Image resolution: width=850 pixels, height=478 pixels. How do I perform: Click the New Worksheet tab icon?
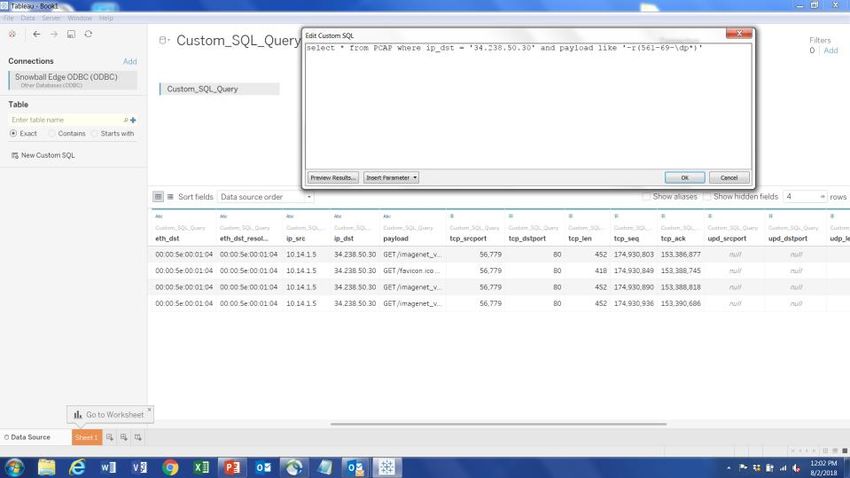point(110,437)
